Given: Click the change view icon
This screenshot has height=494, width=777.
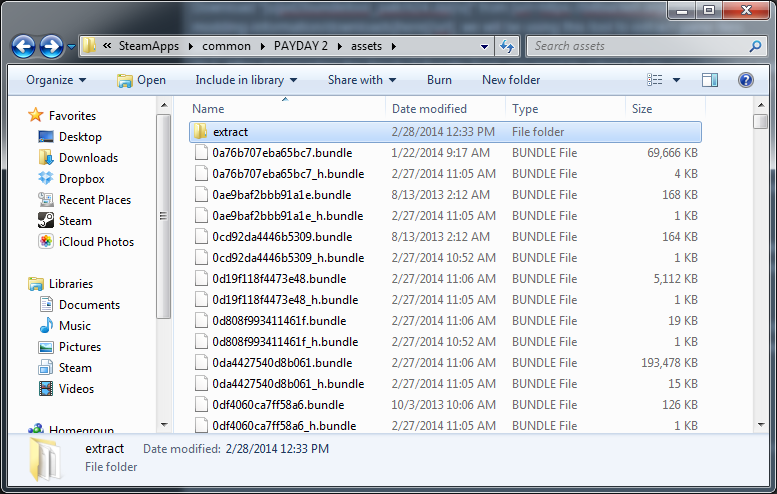Looking at the screenshot, I should 655,80.
